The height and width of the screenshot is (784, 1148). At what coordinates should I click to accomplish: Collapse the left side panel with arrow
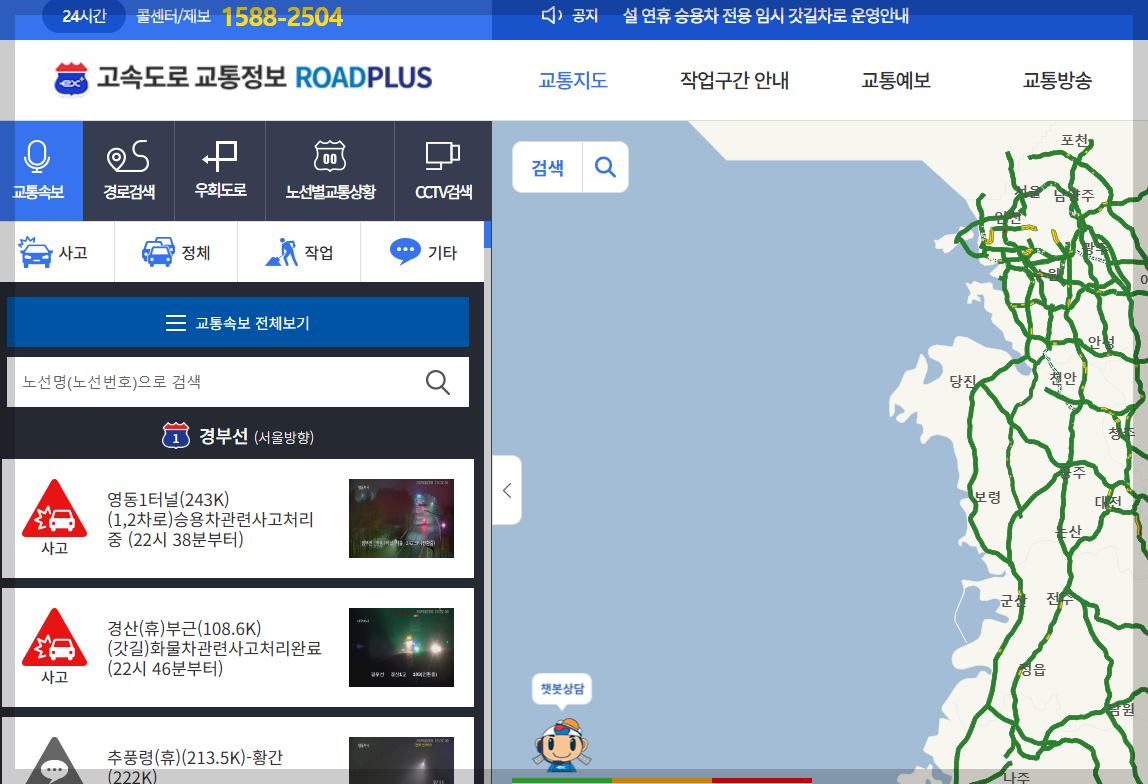pos(507,490)
